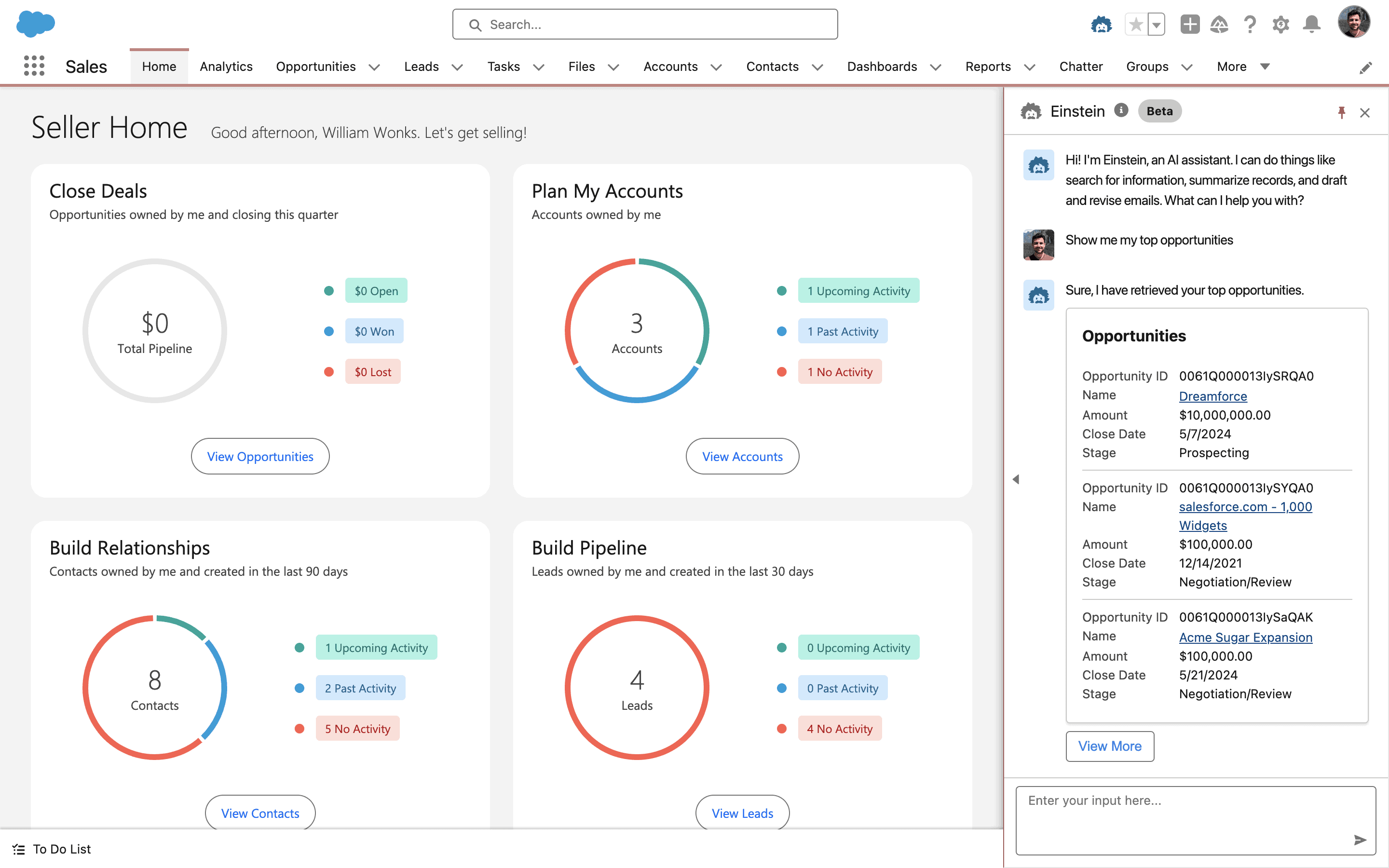Click the search magnifier icon
This screenshot has height=868, width=1389.
tap(475, 25)
